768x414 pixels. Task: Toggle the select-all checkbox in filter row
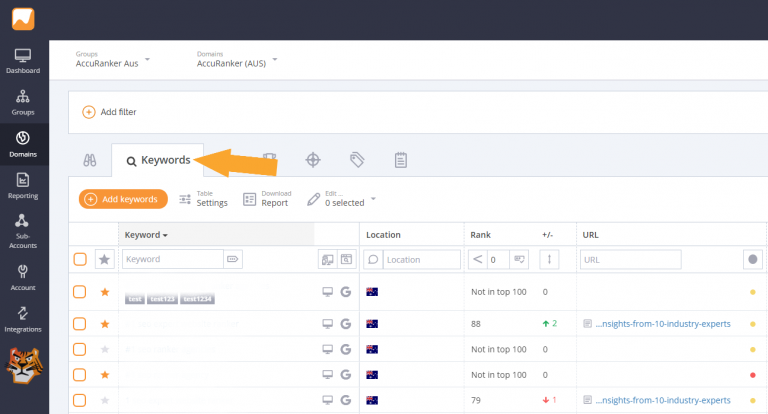point(80,259)
